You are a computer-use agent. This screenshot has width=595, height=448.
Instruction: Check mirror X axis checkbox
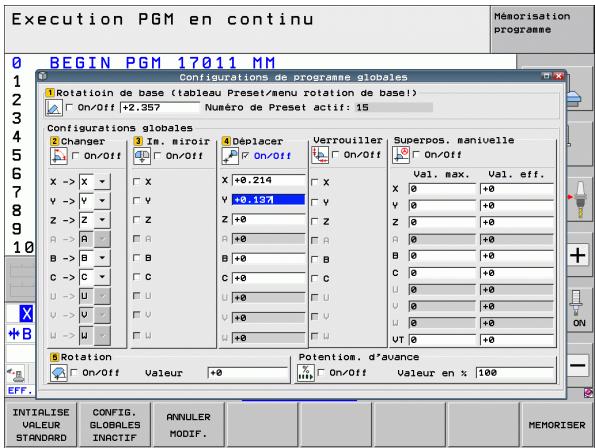(137, 182)
